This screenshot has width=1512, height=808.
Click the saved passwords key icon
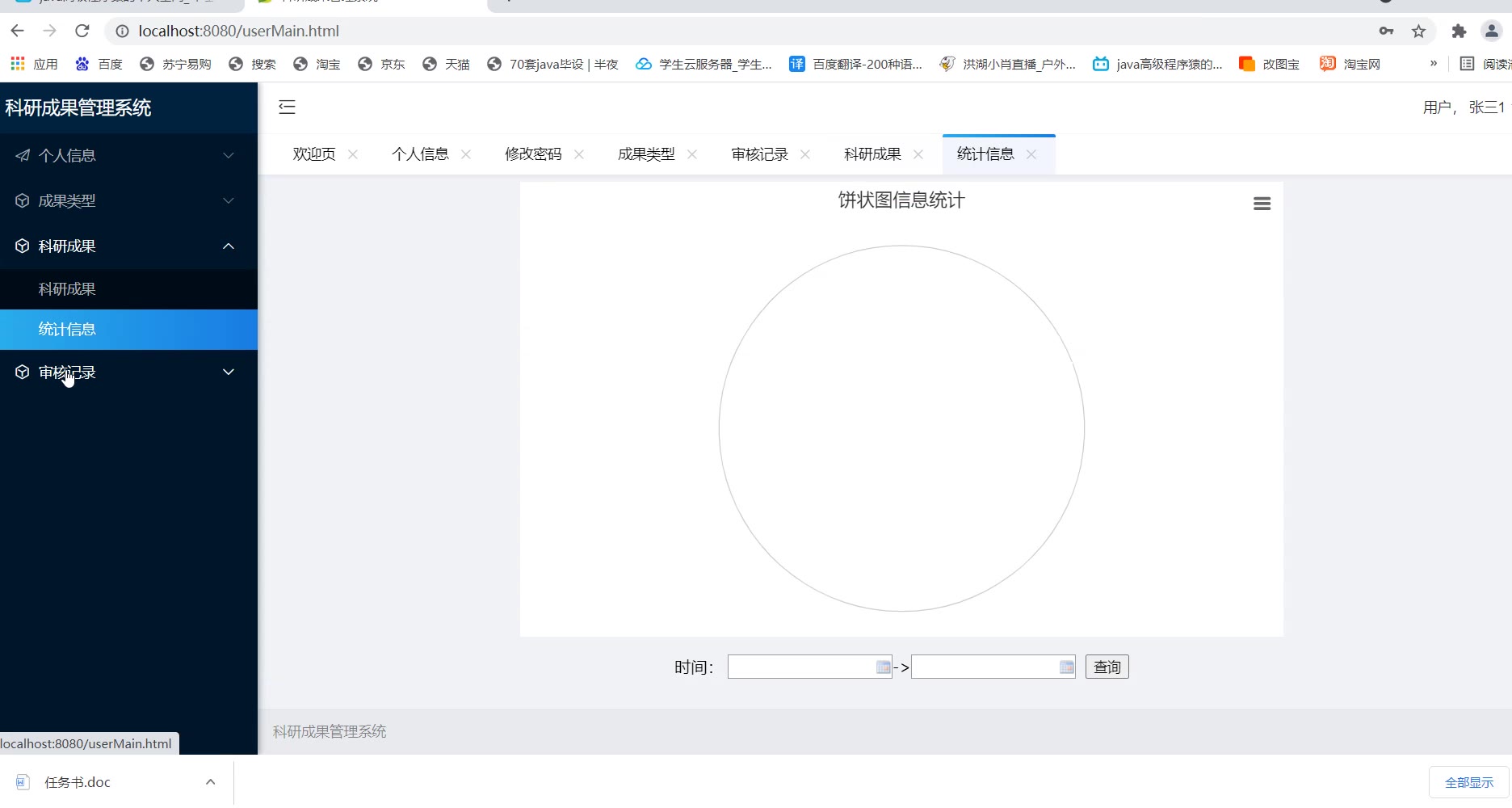coord(1386,31)
